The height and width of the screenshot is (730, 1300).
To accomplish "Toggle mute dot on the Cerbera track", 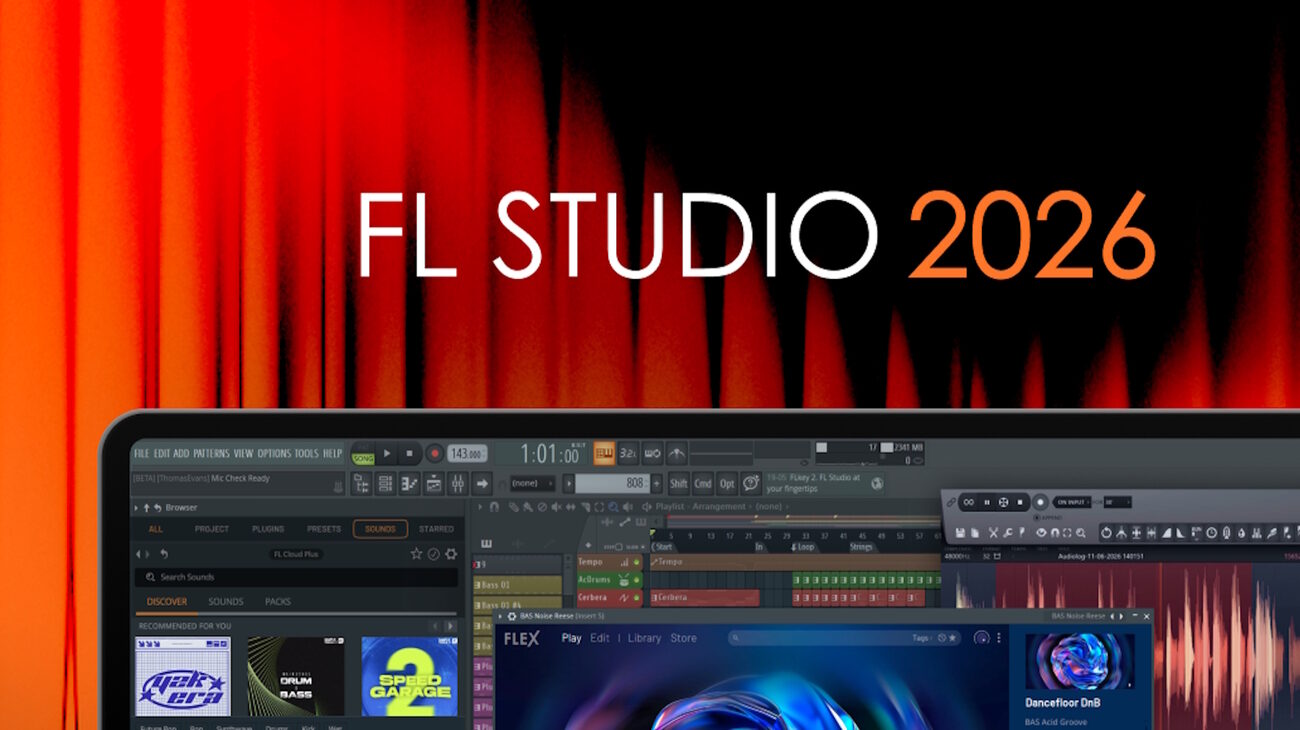I will click(x=637, y=598).
